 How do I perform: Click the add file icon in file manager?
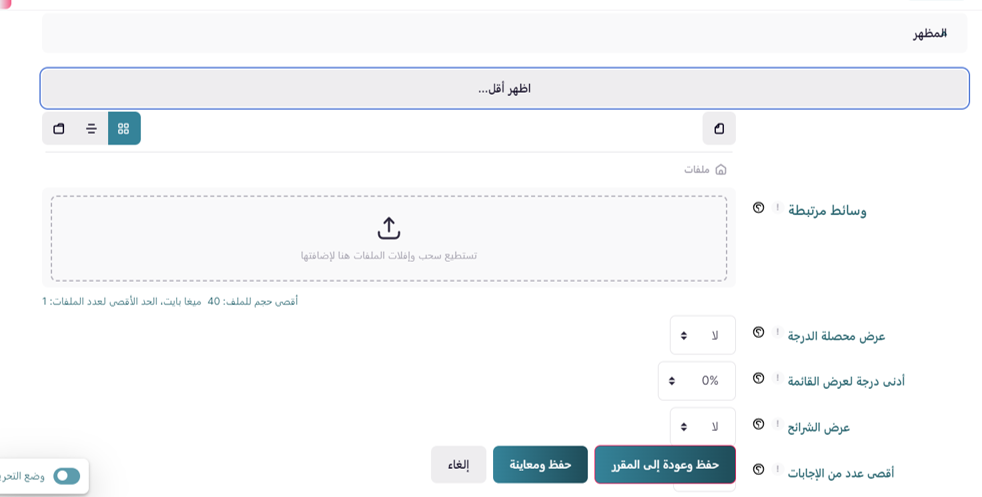tap(719, 128)
